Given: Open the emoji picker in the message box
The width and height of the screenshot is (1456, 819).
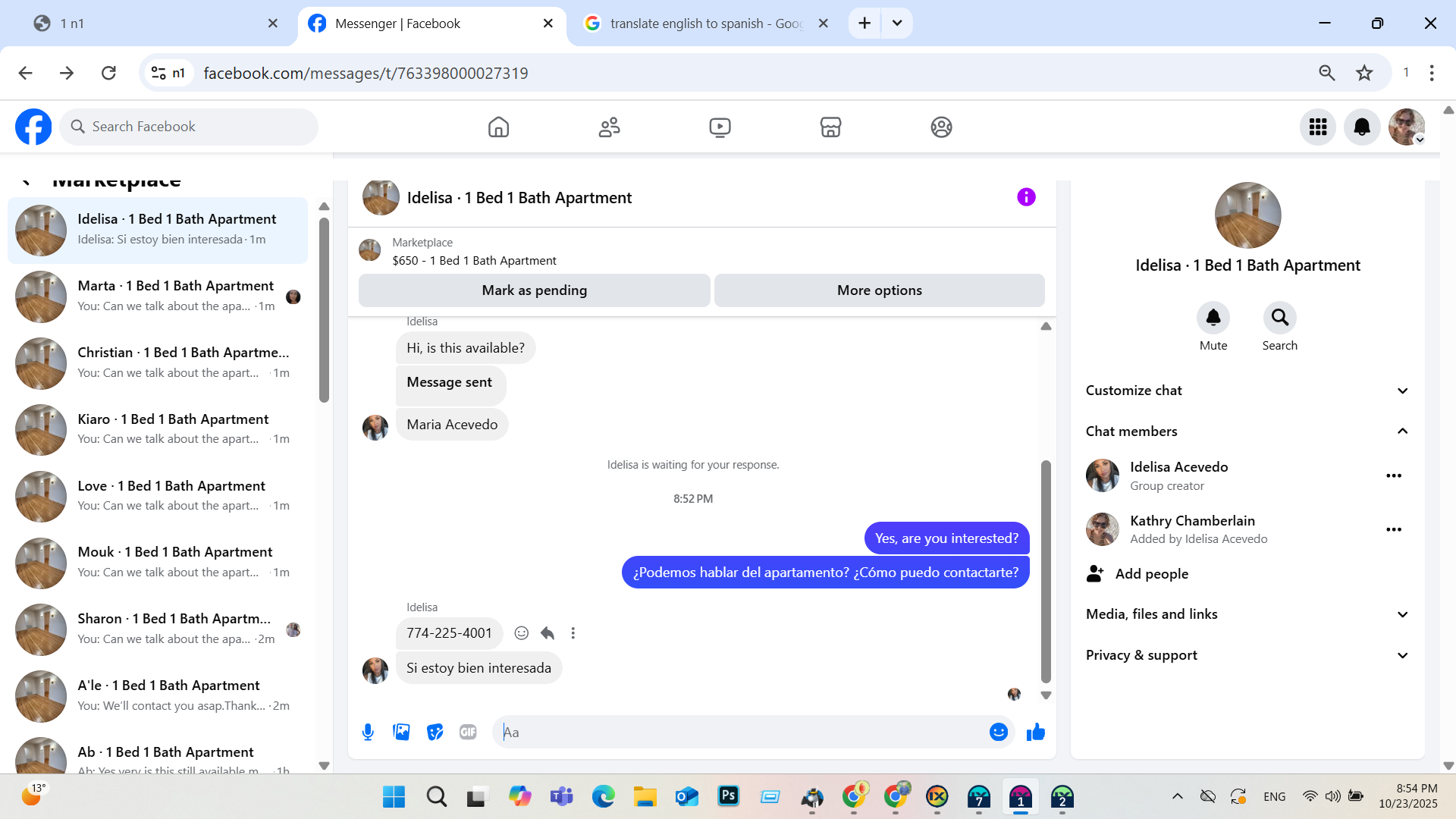Looking at the screenshot, I should [x=998, y=732].
